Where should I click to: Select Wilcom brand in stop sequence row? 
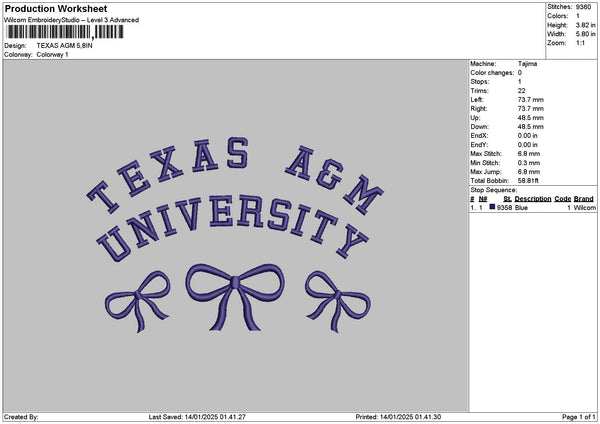pyautogui.click(x=584, y=207)
